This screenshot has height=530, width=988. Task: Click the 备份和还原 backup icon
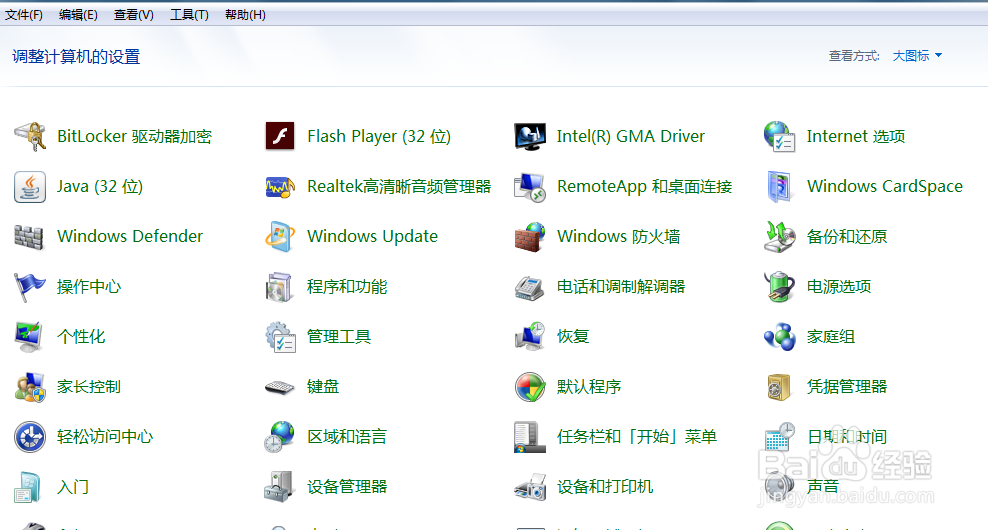click(779, 236)
